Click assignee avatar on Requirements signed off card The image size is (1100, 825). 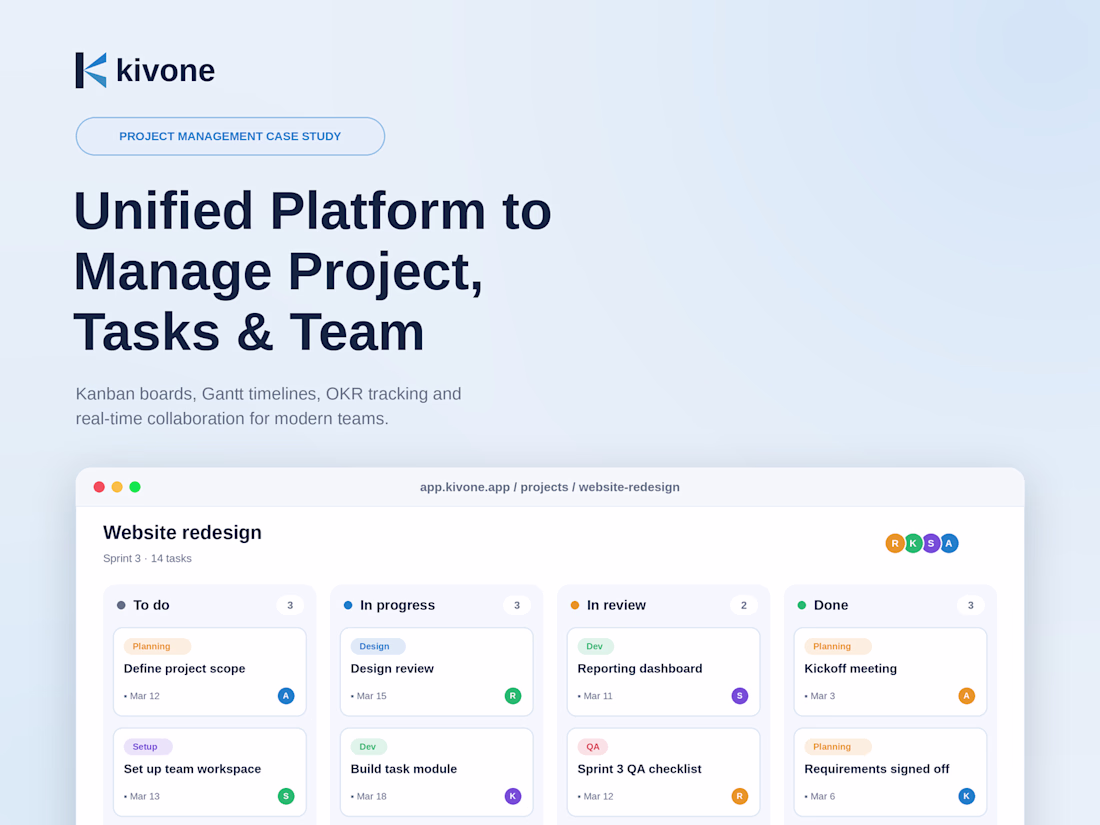pyautogui.click(x=967, y=796)
